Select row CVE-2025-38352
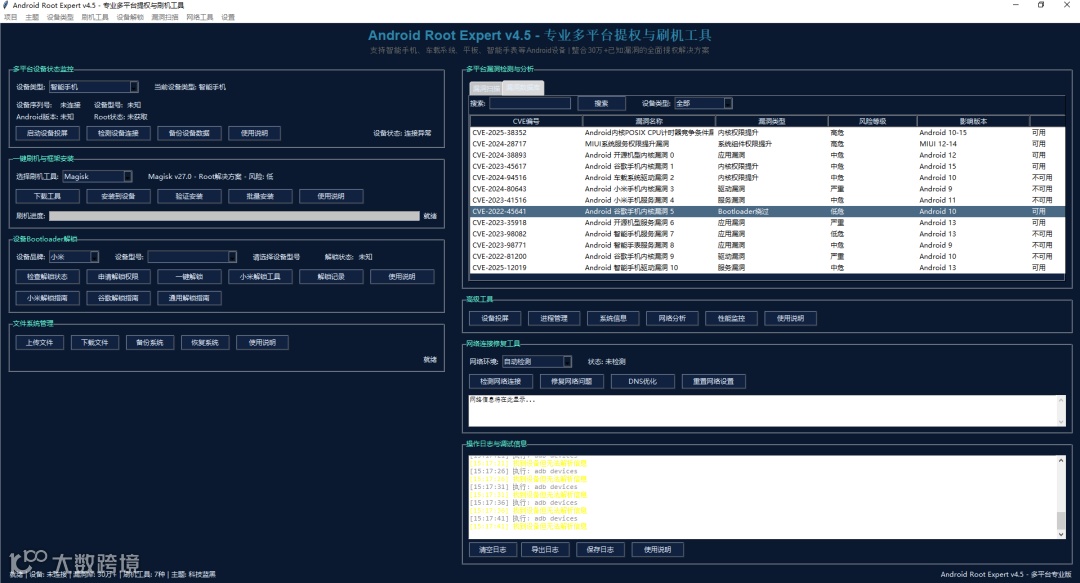Viewport: 1080px width, 583px height. tap(767, 132)
